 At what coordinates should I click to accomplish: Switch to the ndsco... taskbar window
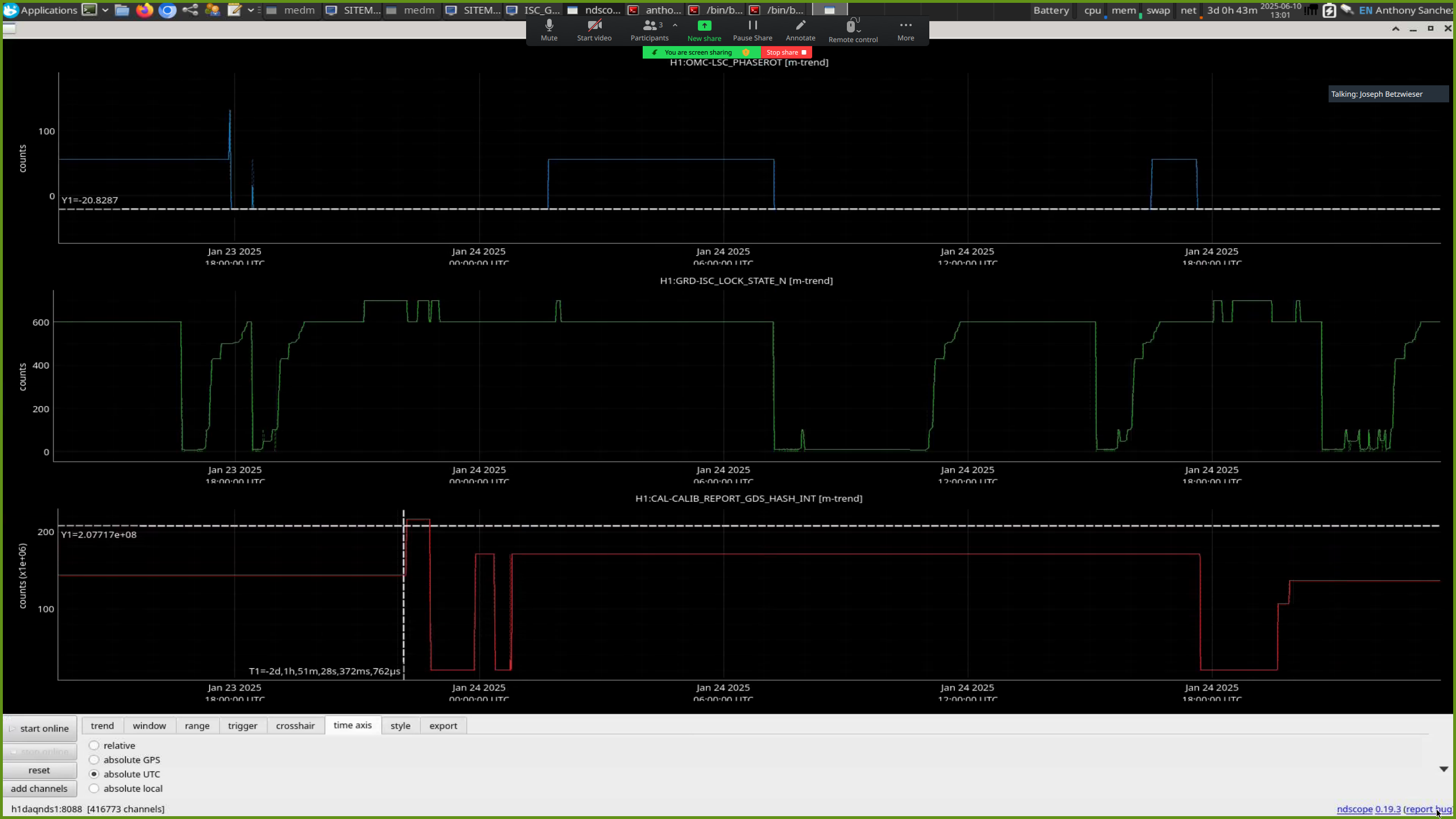pyautogui.click(x=594, y=10)
